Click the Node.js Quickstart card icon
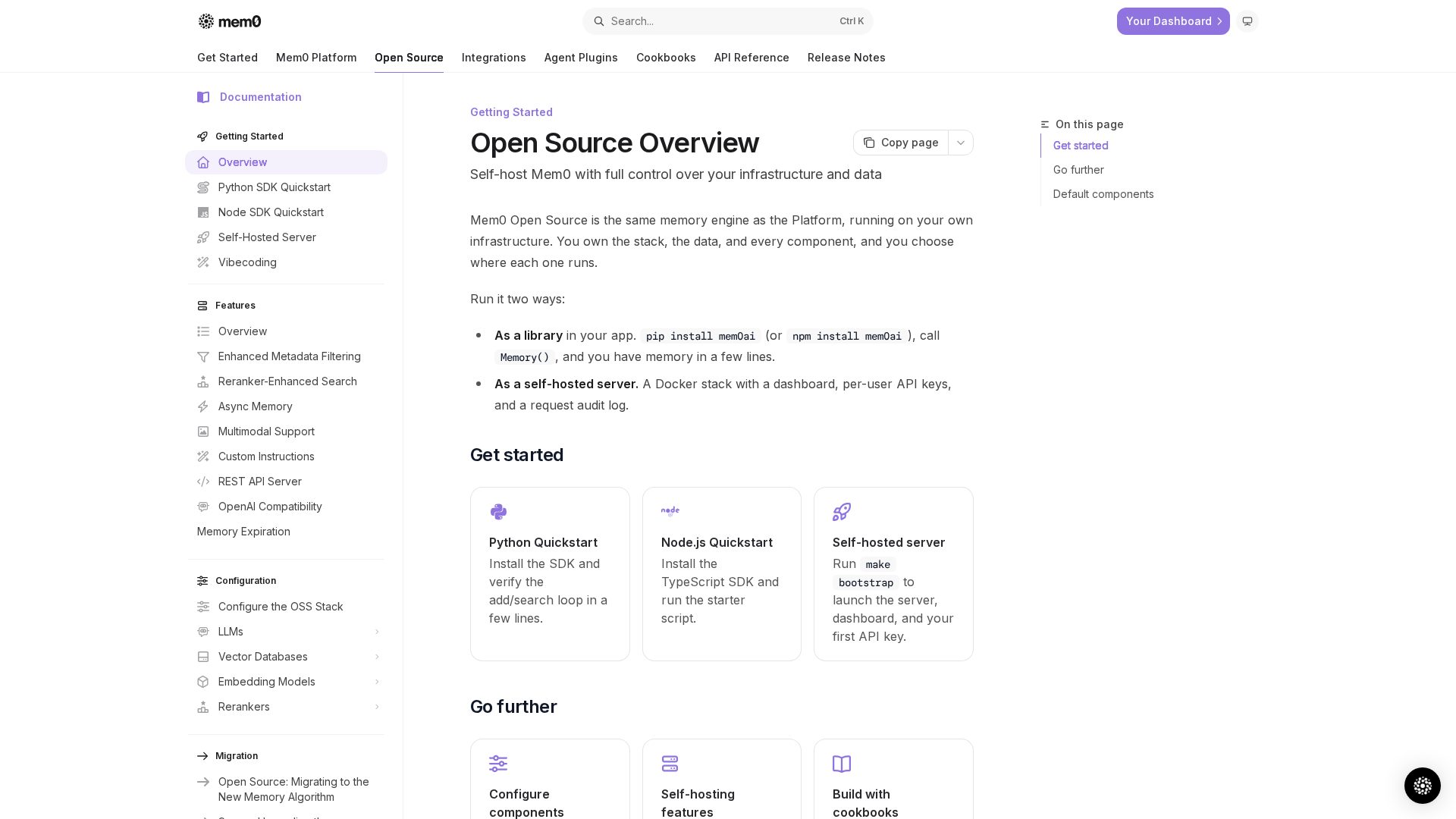The width and height of the screenshot is (1456, 819). [x=670, y=512]
